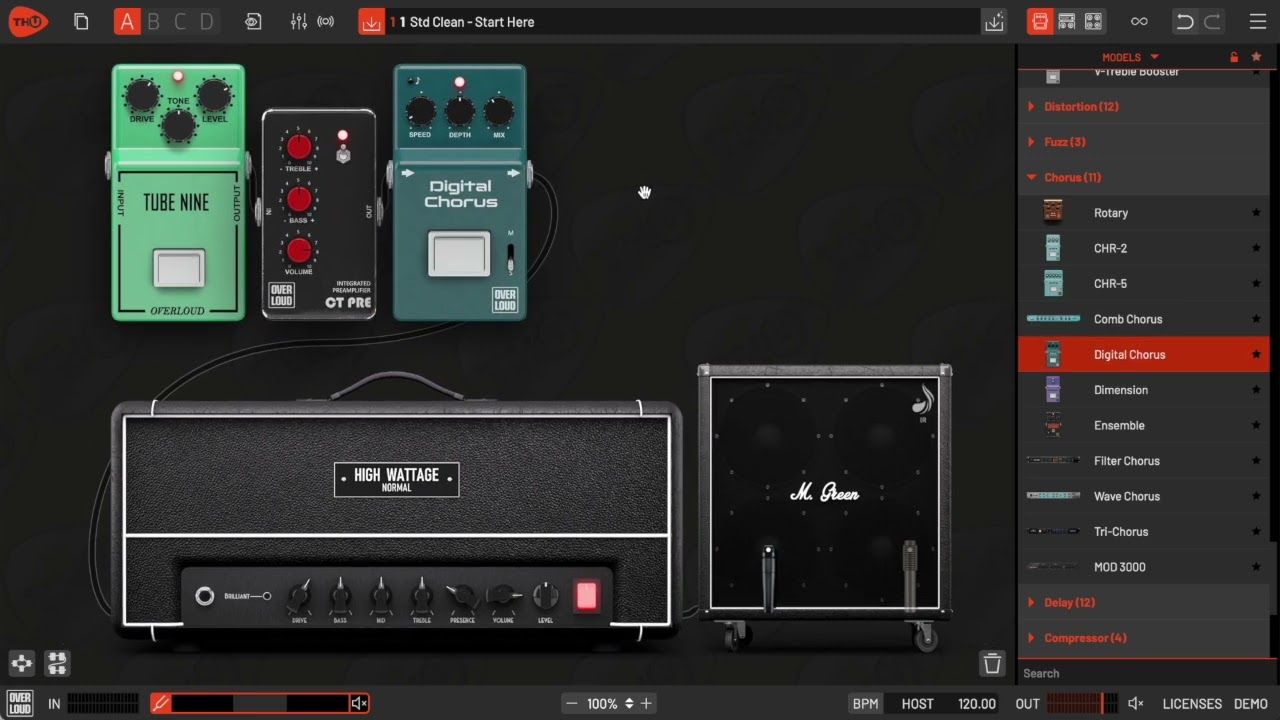Toggle the Tube Nine pedal footswitch

click(x=178, y=267)
